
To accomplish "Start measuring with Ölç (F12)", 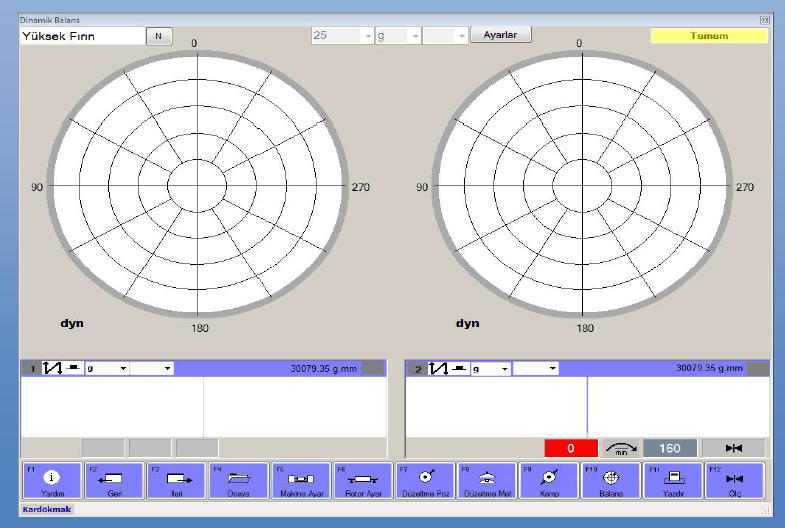I will click(735, 479).
